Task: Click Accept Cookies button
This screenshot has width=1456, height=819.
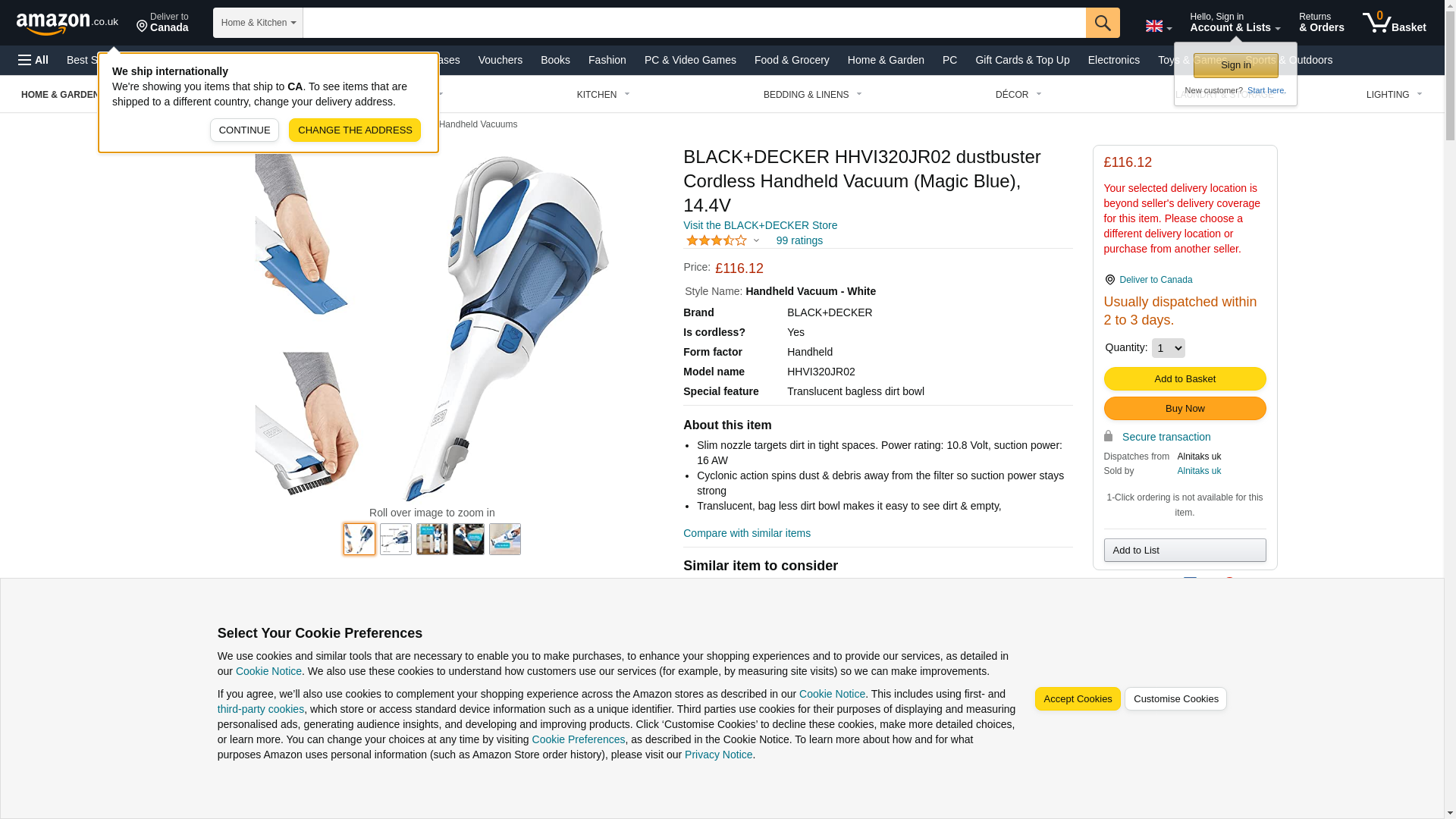Action: [1077, 699]
